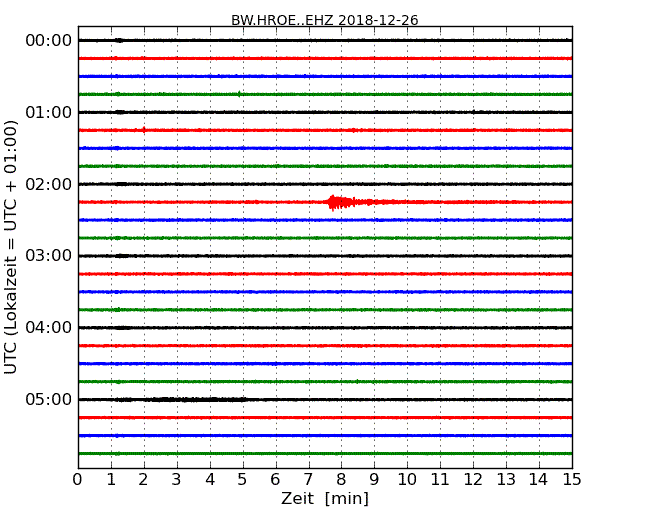The image size is (650, 520).
Task: Click the plot title BW.HROE..EHZ 2018-12-26
Action: click(325, 20)
